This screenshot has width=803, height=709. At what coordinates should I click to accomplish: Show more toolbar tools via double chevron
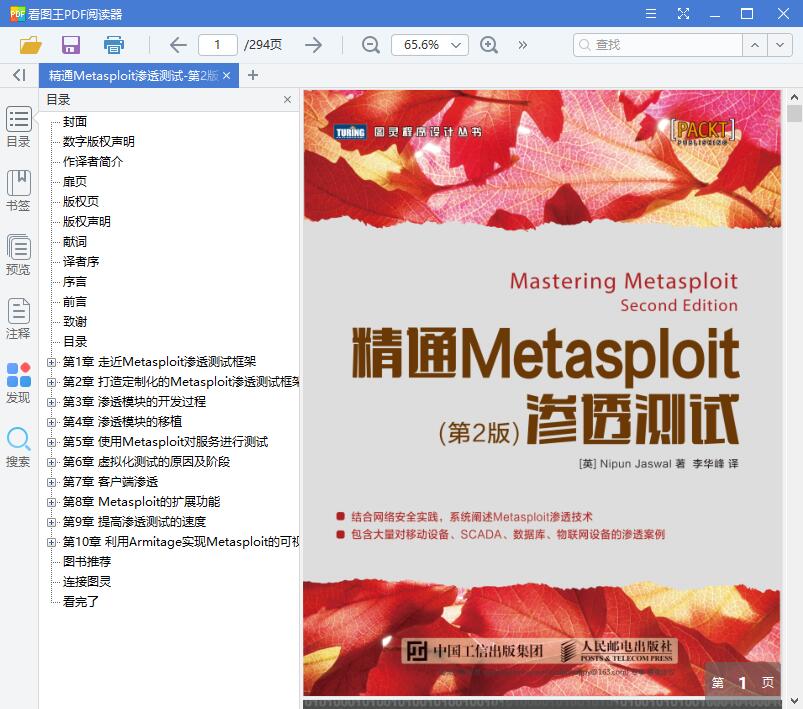pos(522,45)
